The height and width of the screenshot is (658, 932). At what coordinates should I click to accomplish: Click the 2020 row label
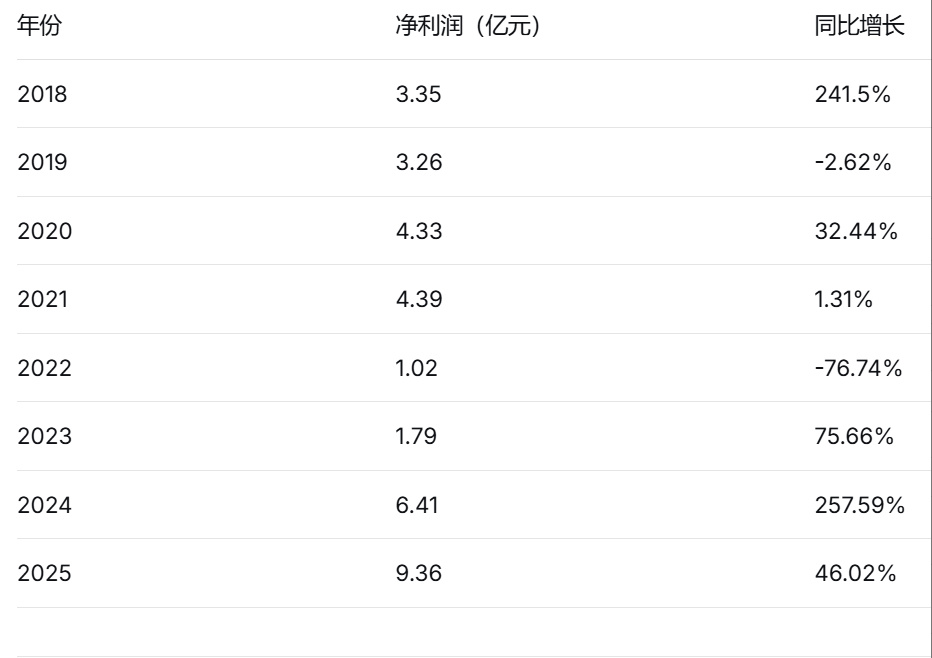pos(44,232)
